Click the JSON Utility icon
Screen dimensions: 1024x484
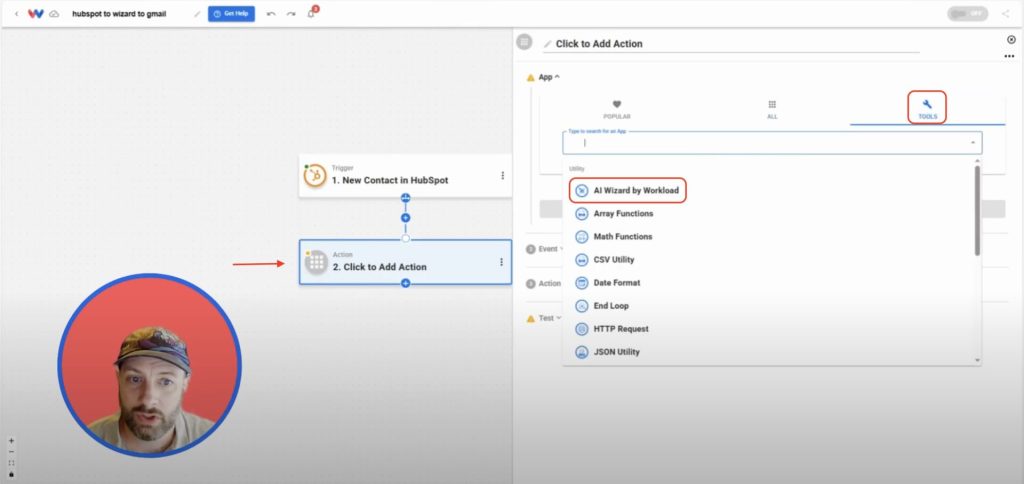click(x=581, y=352)
